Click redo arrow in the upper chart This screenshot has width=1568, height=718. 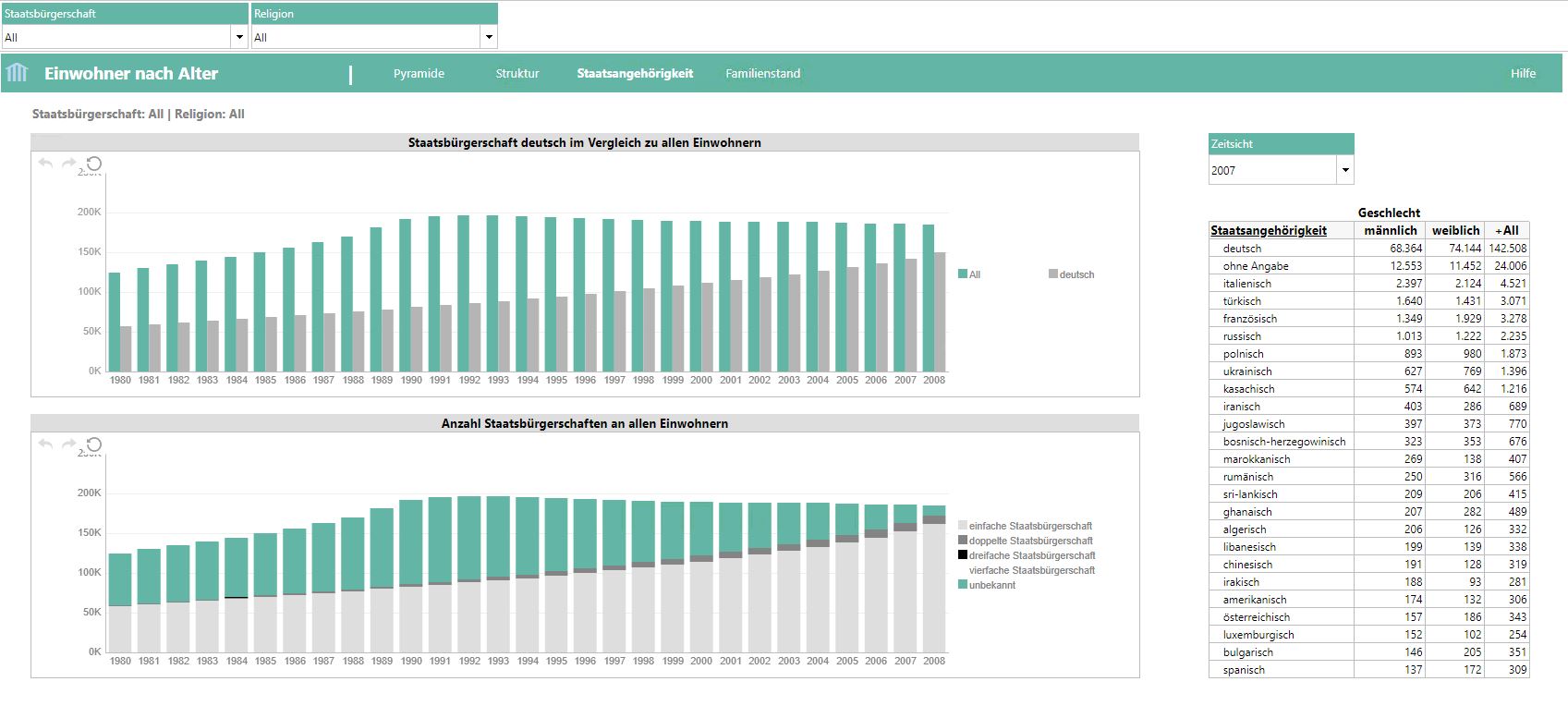coord(69,164)
